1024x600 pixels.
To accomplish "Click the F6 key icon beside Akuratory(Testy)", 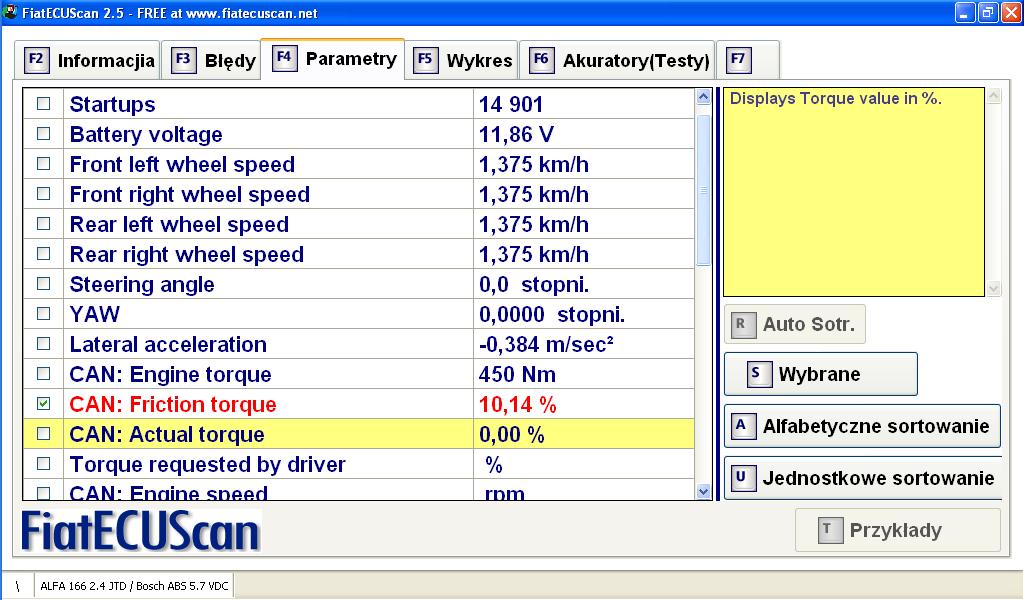I will tap(541, 60).
